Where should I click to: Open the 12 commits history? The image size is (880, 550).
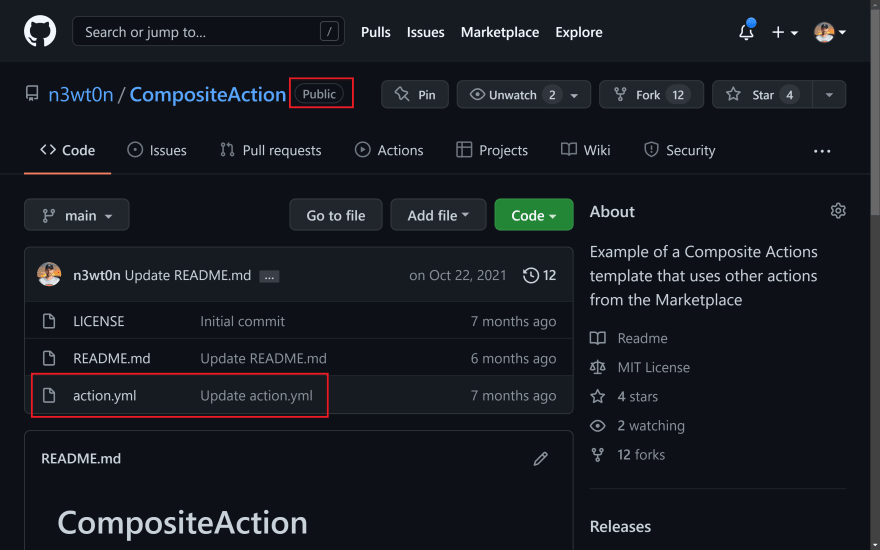point(539,276)
